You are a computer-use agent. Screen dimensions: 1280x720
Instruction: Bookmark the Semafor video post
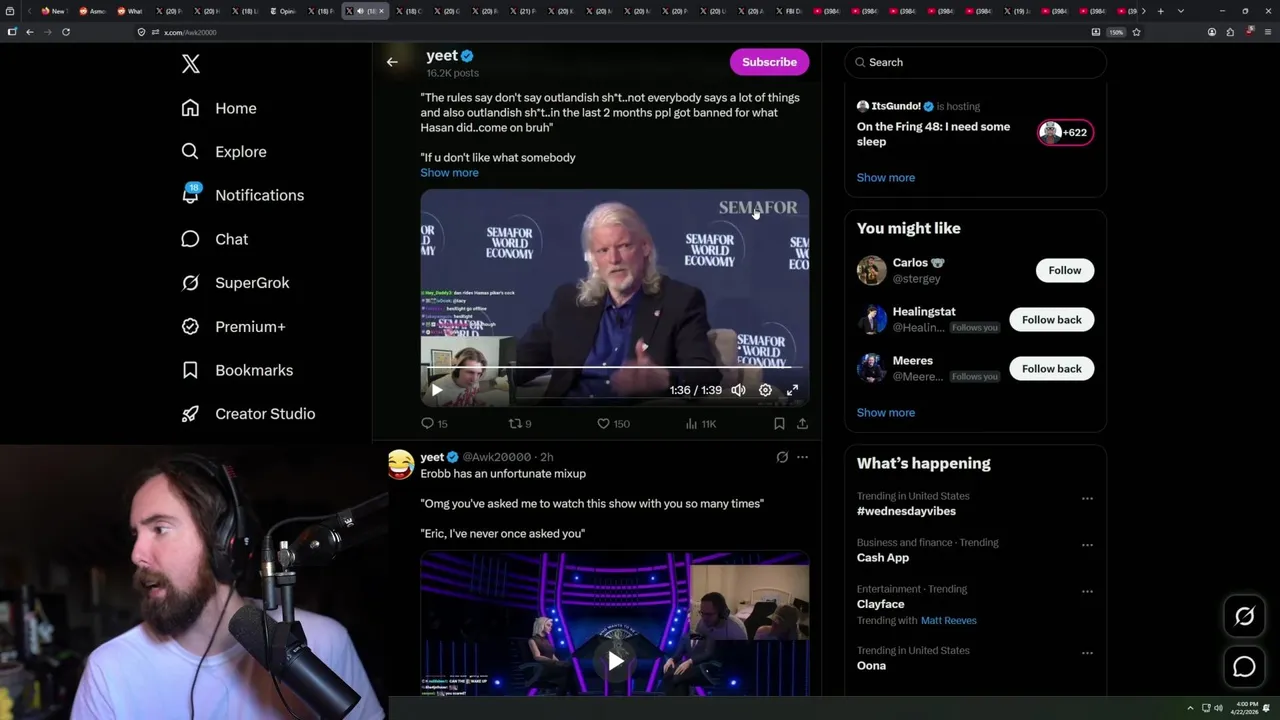coord(779,424)
